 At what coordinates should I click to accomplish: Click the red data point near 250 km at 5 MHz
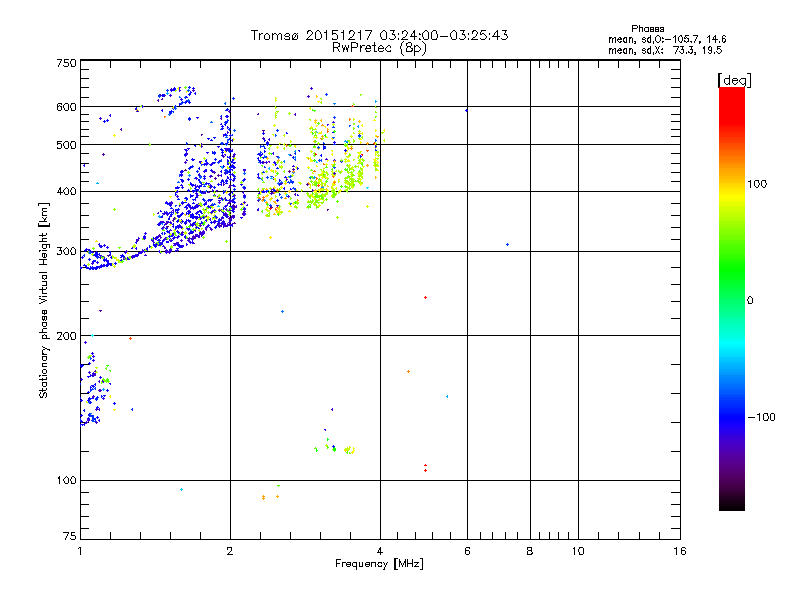click(x=426, y=297)
